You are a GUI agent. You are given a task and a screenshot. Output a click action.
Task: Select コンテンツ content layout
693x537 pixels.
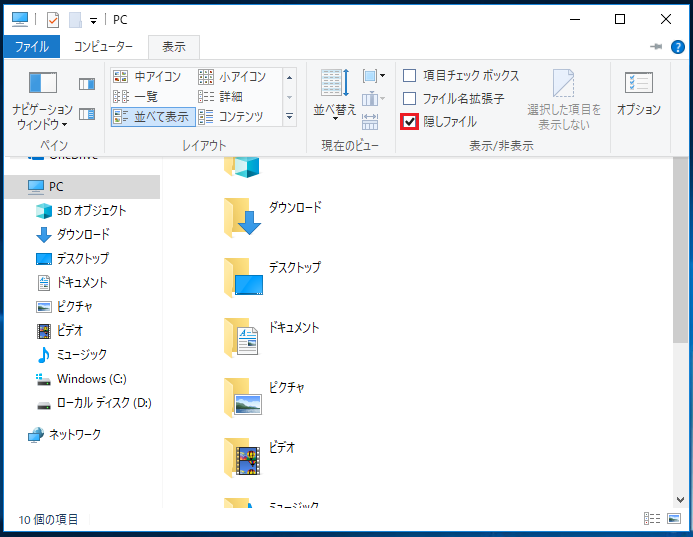pos(232,117)
